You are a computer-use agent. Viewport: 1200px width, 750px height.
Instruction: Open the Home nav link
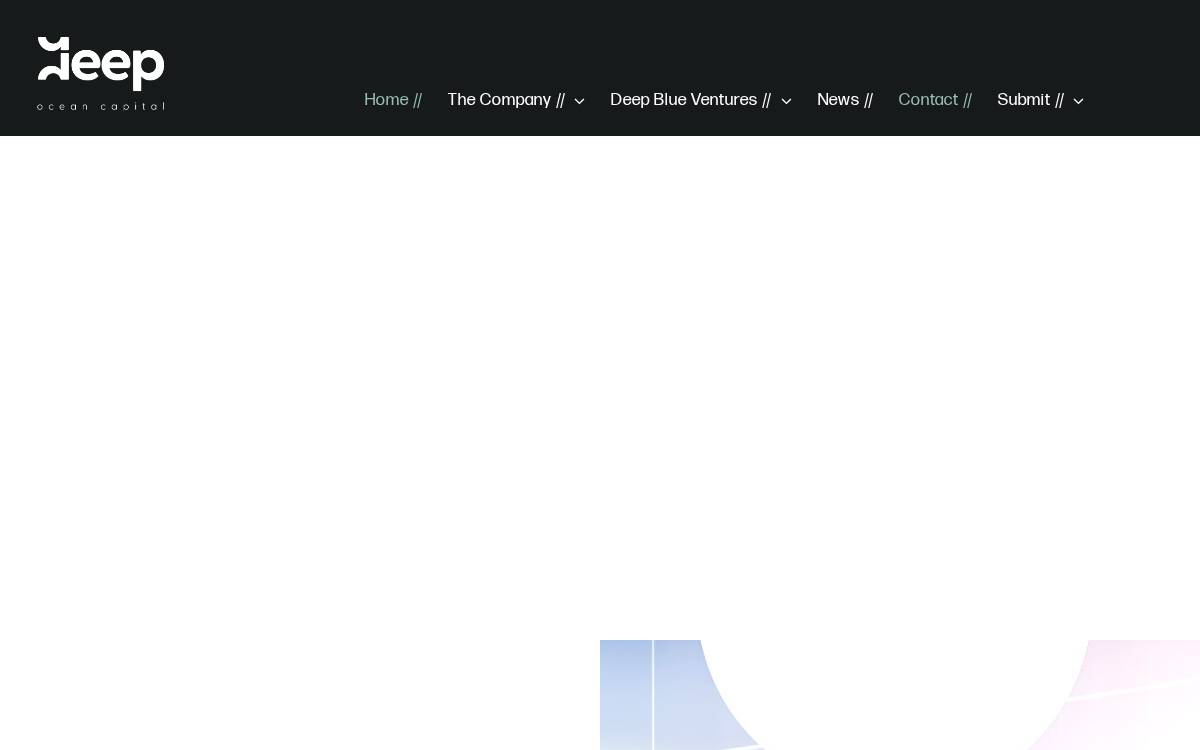point(393,100)
